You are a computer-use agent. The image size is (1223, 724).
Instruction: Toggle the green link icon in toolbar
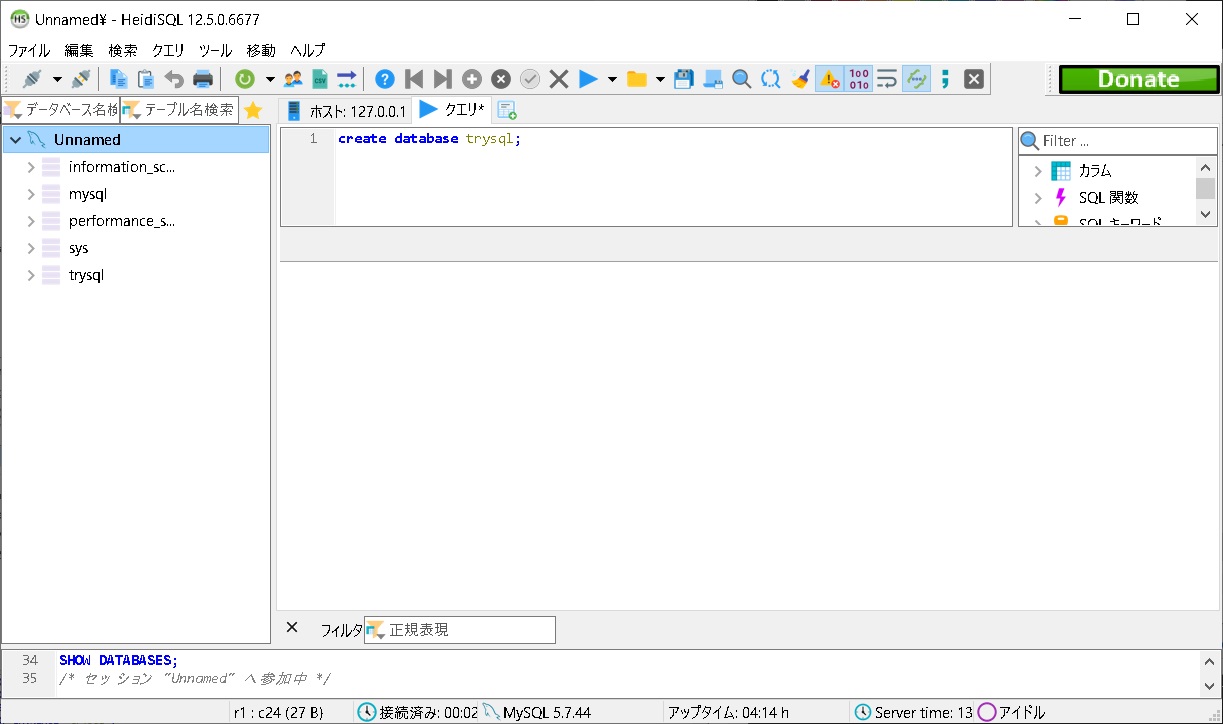(916, 79)
